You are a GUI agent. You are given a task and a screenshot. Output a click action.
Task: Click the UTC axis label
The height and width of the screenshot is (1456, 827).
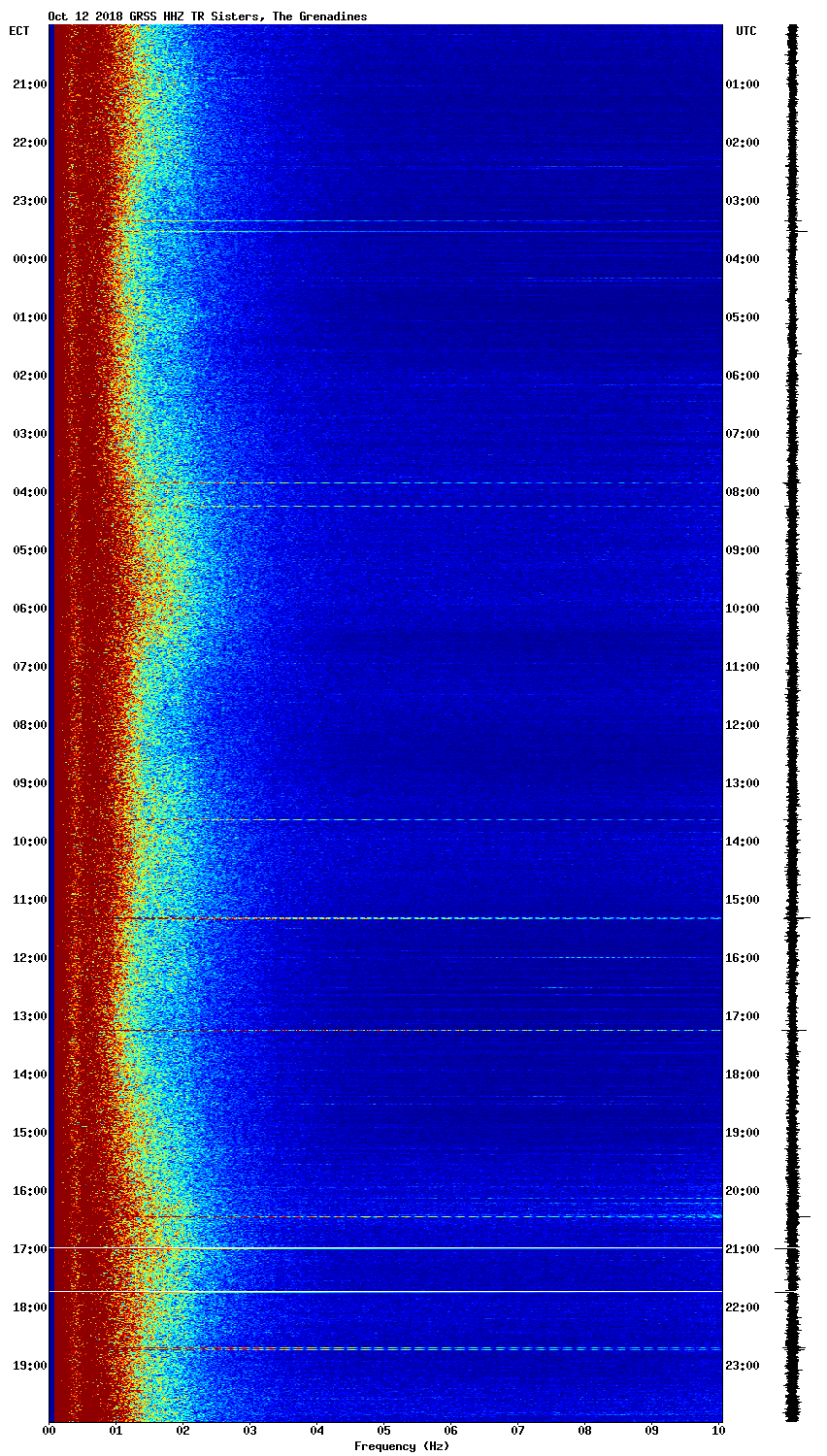pyautogui.click(x=745, y=31)
